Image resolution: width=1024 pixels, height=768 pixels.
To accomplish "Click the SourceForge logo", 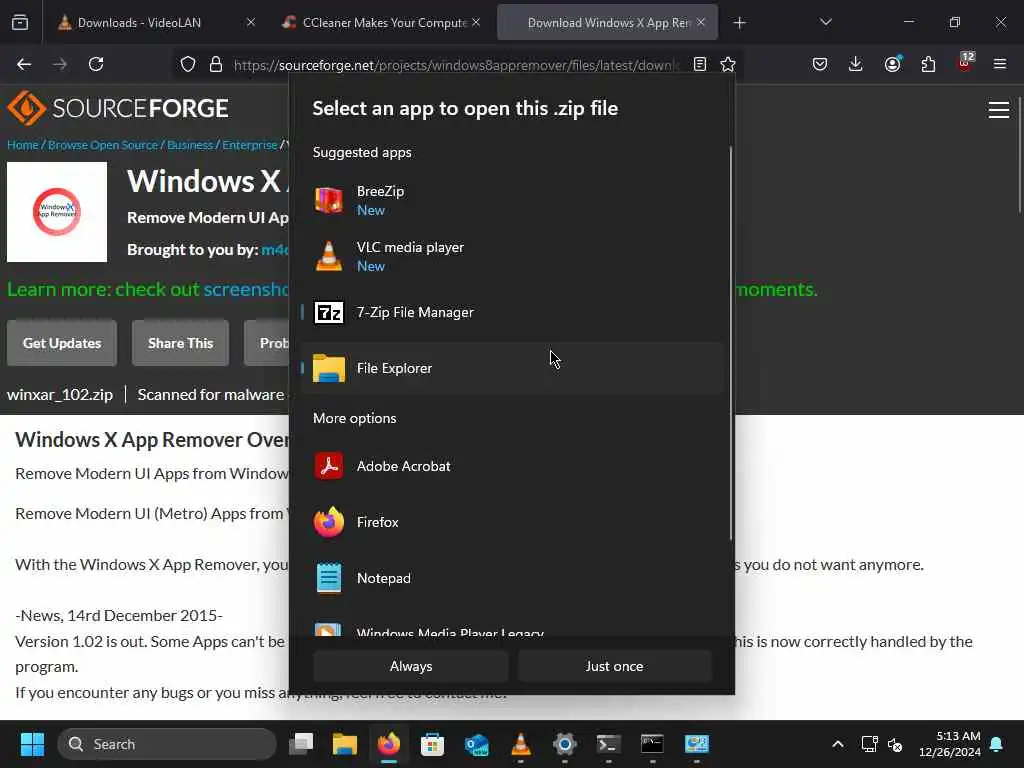I will pyautogui.click(x=118, y=108).
